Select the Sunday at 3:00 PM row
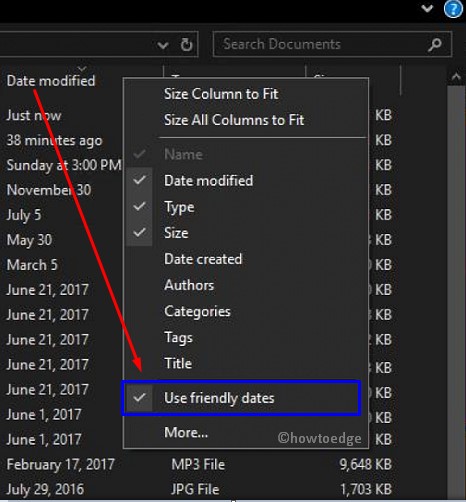This screenshot has height=502, width=466. (64, 165)
